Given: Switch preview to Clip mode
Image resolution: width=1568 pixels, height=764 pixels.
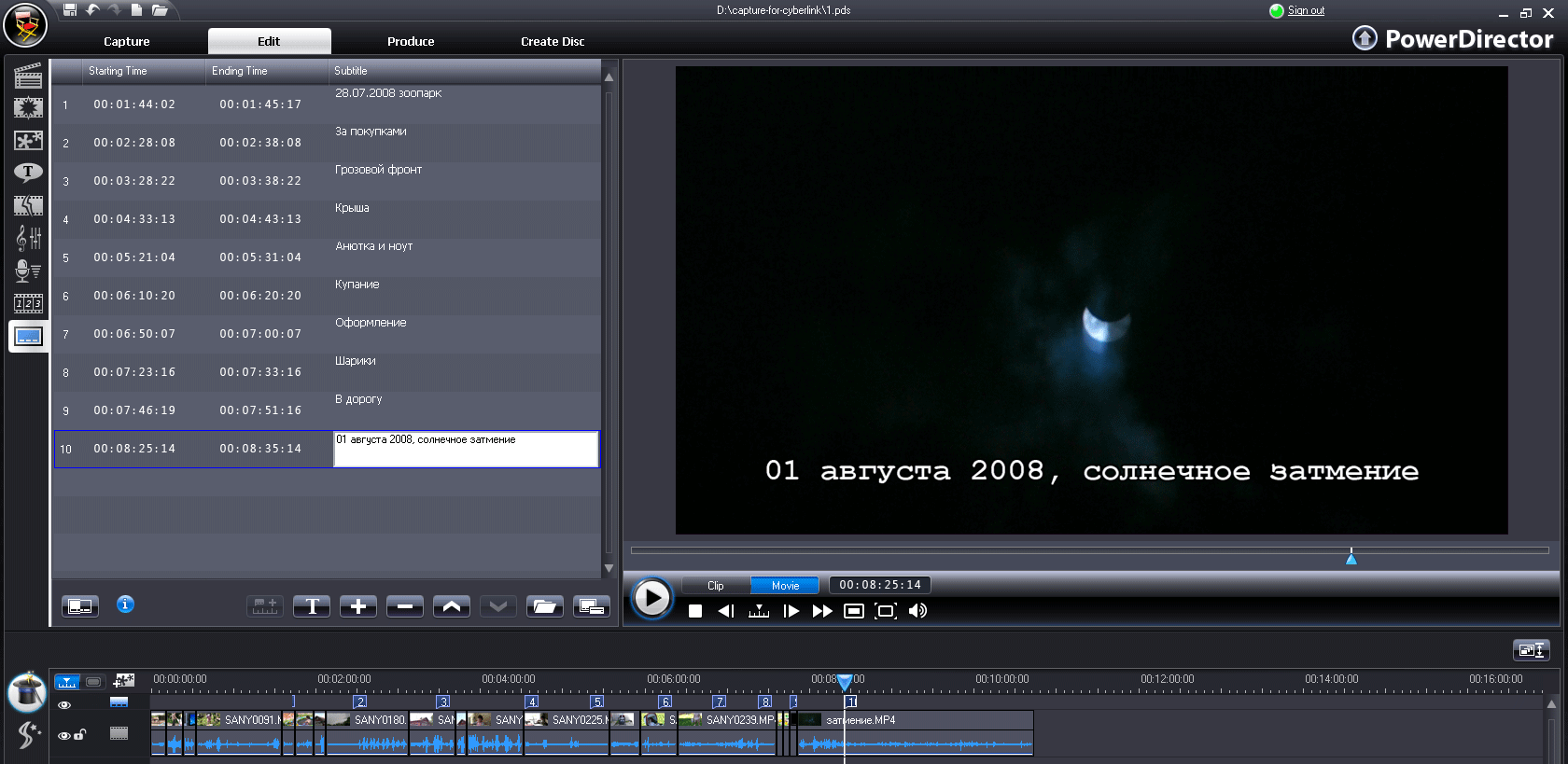Looking at the screenshot, I should [x=715, y=586].
